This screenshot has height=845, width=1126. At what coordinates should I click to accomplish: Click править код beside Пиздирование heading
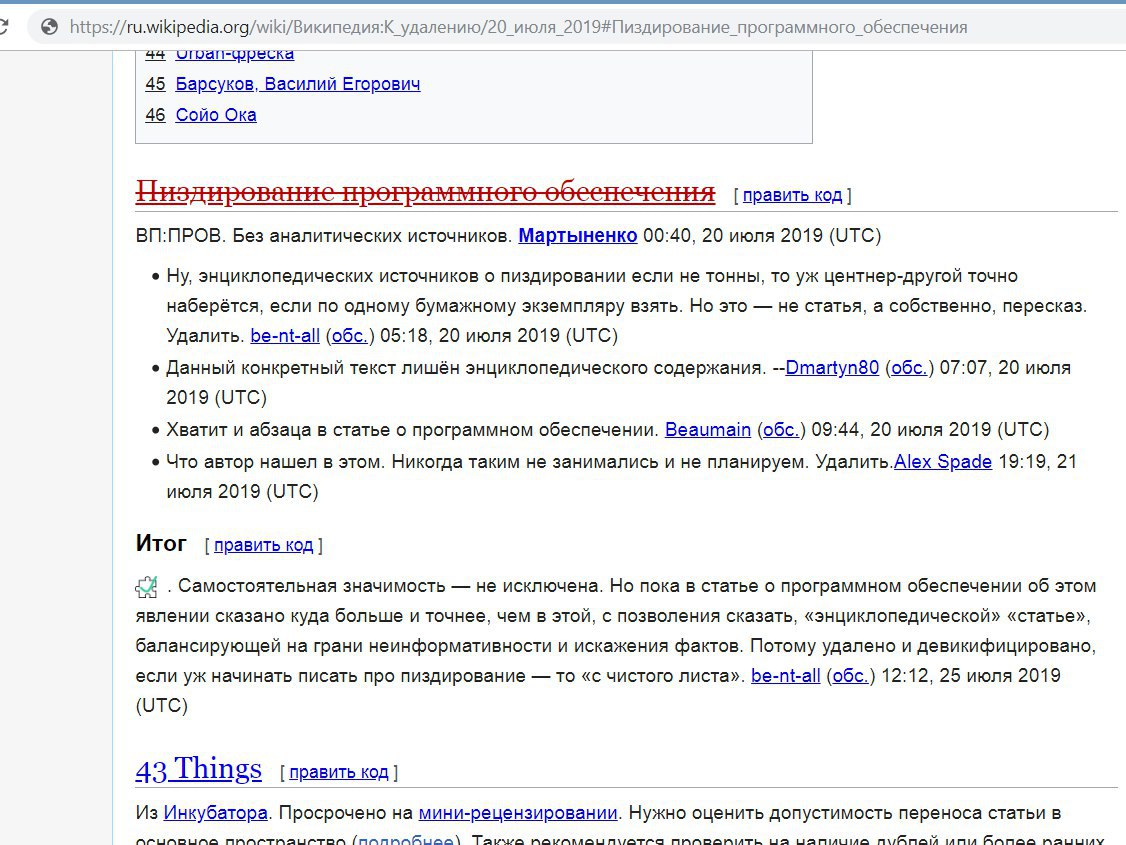pos(792,195)
